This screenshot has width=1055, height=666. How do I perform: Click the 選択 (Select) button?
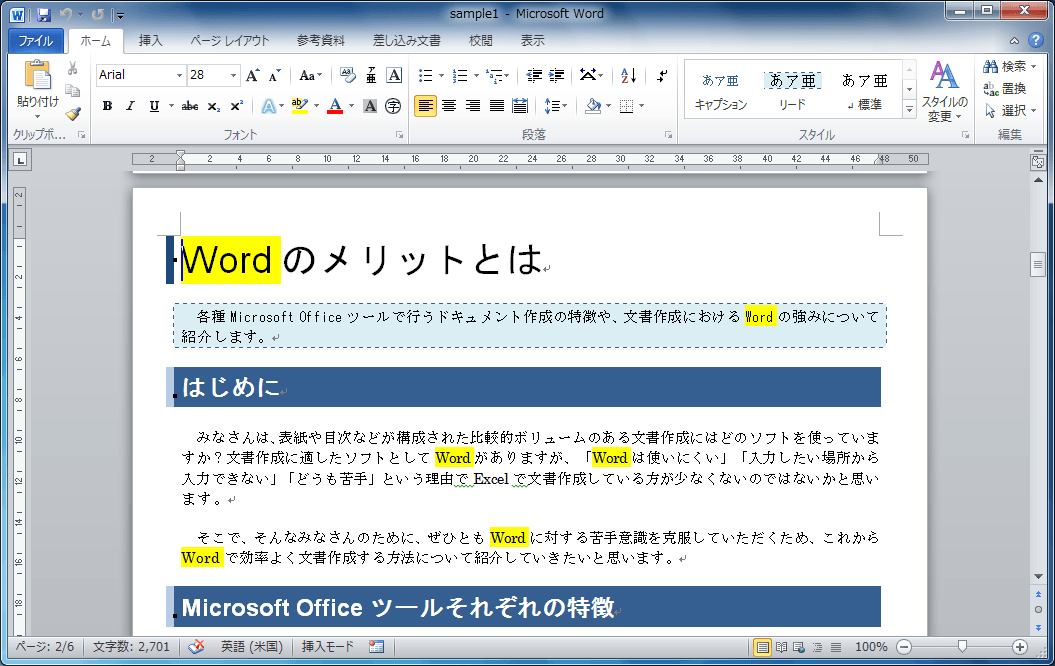coord(1010,110)
